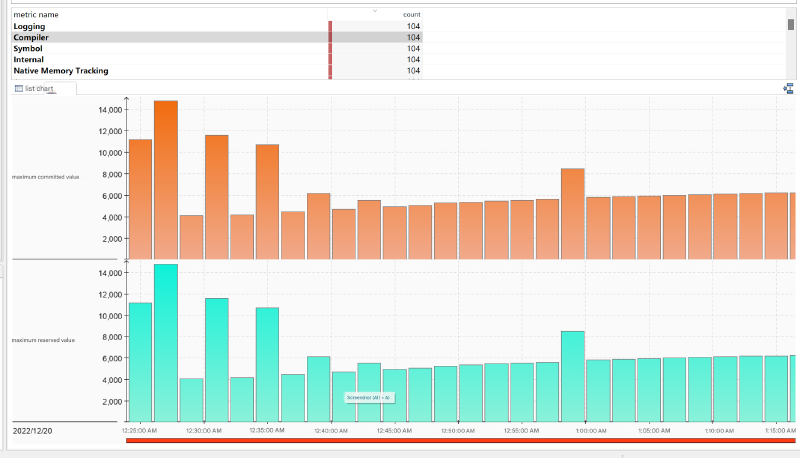
Task: Switch to the list chart tab
Action: (x=40, y=89)
